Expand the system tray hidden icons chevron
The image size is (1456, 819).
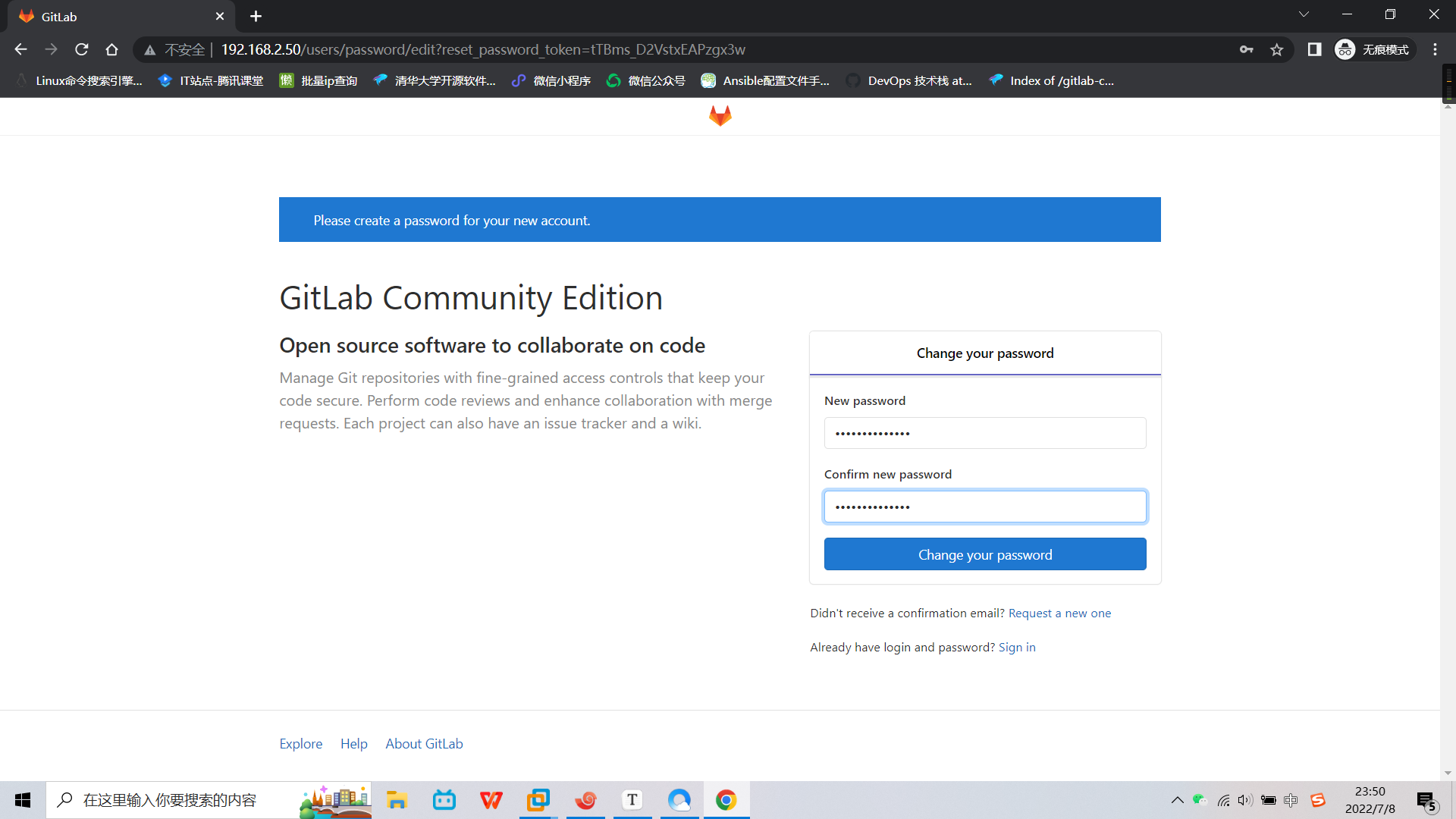pos(1177,800)
